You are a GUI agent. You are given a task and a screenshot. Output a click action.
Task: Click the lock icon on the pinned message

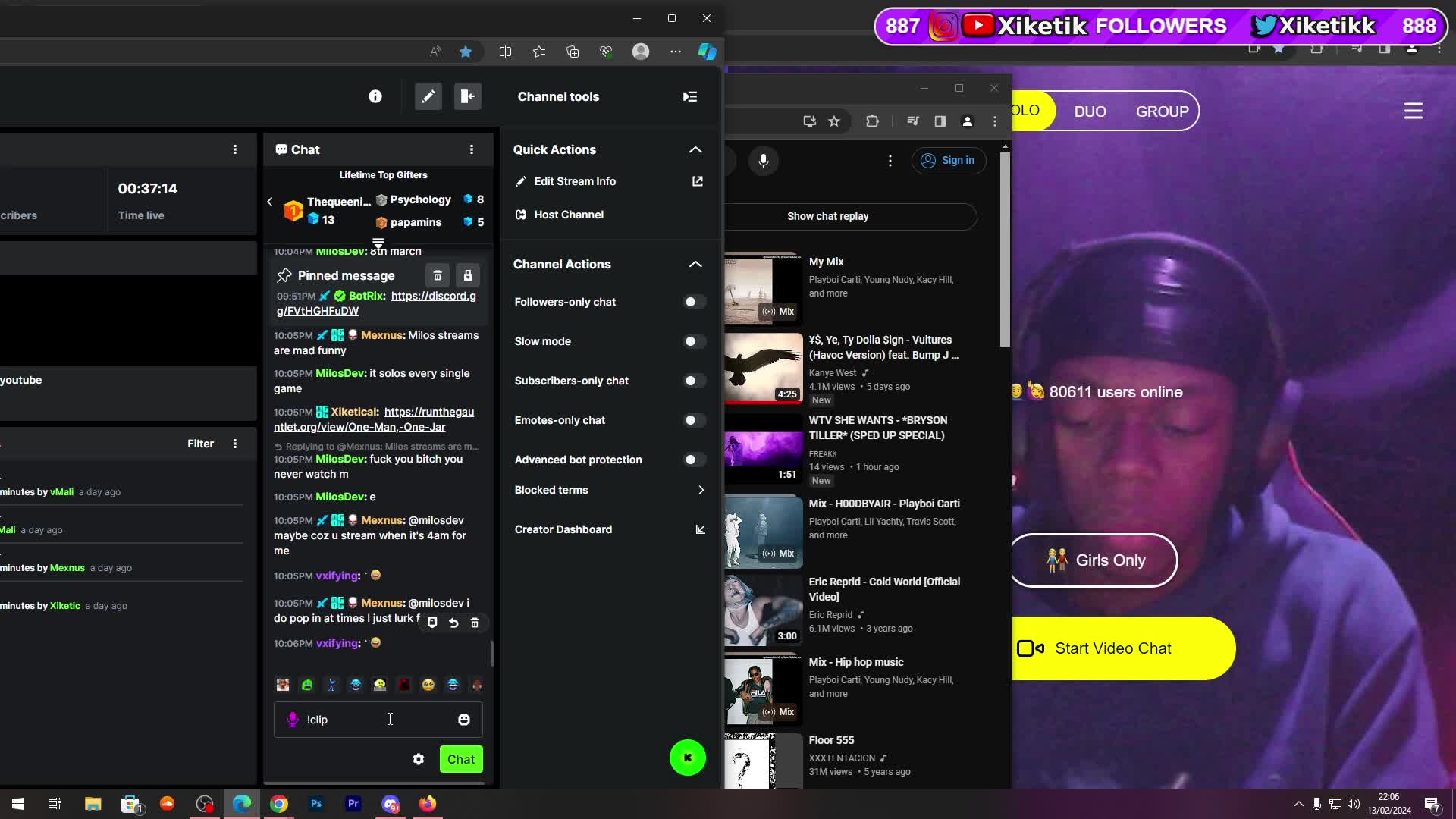point(468,275)
